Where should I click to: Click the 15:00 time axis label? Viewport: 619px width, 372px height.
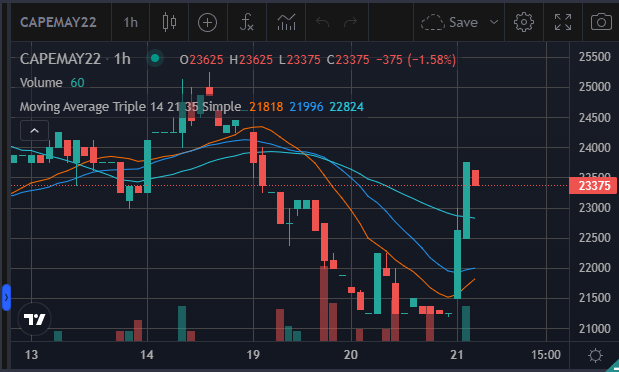click(546, 355)
